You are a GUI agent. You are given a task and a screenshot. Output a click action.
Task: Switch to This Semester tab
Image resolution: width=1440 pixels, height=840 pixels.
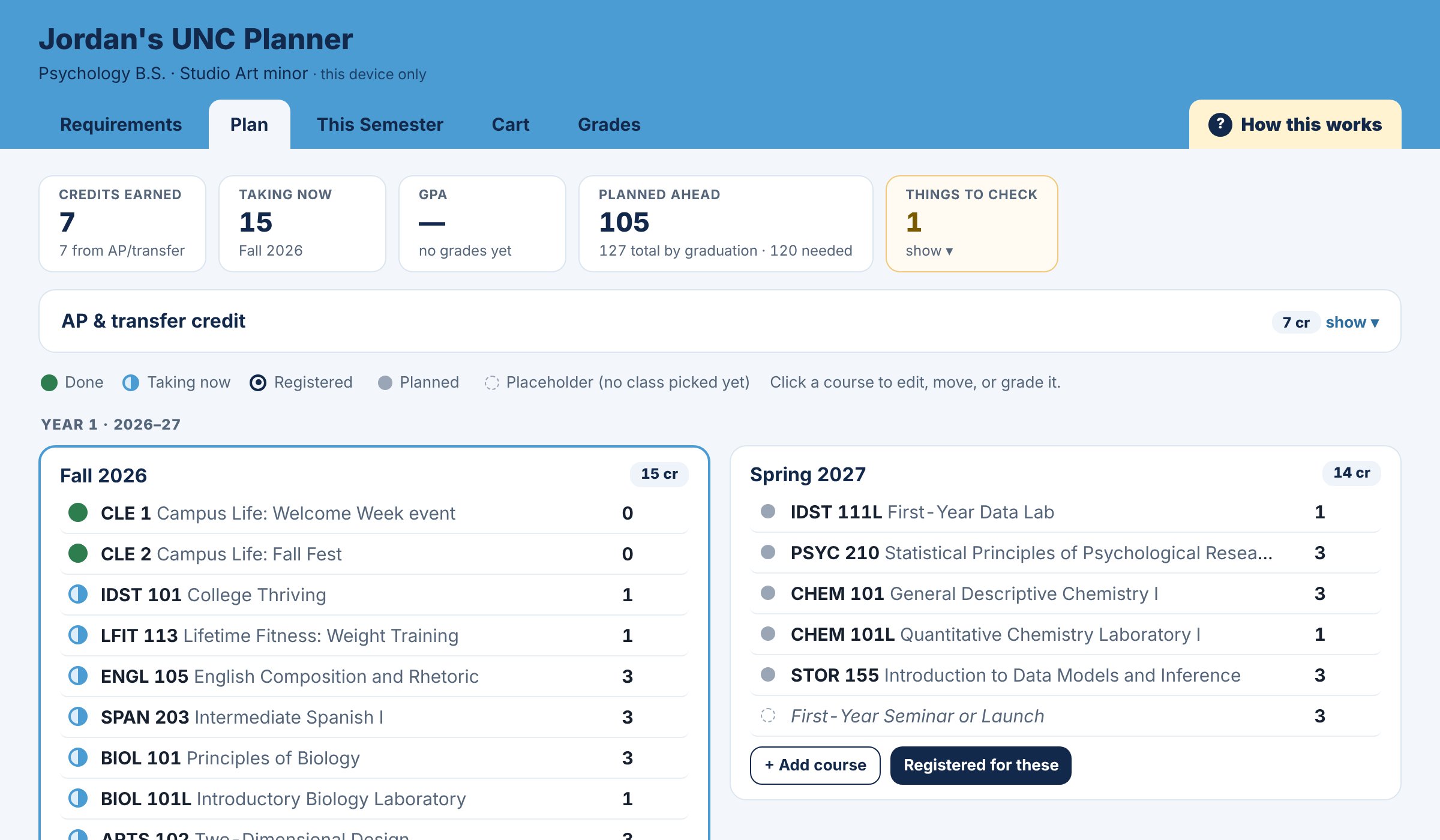(x=380, y=124)
